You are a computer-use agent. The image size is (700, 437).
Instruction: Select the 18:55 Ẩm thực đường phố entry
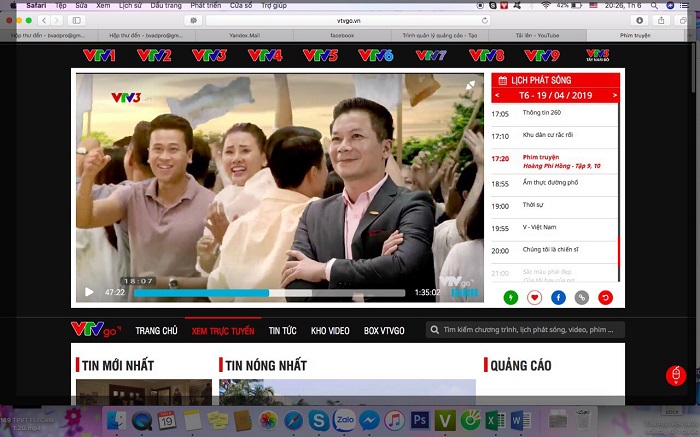point(554,183)
